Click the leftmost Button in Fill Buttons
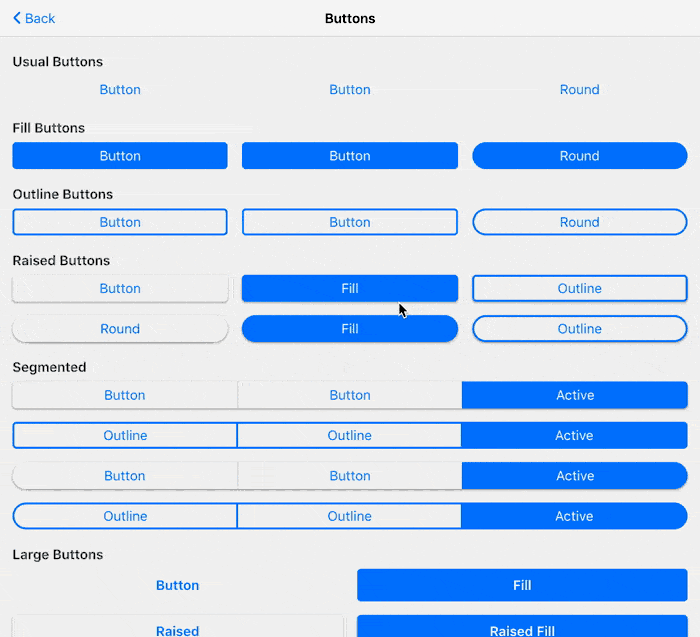 click(120, 156)
